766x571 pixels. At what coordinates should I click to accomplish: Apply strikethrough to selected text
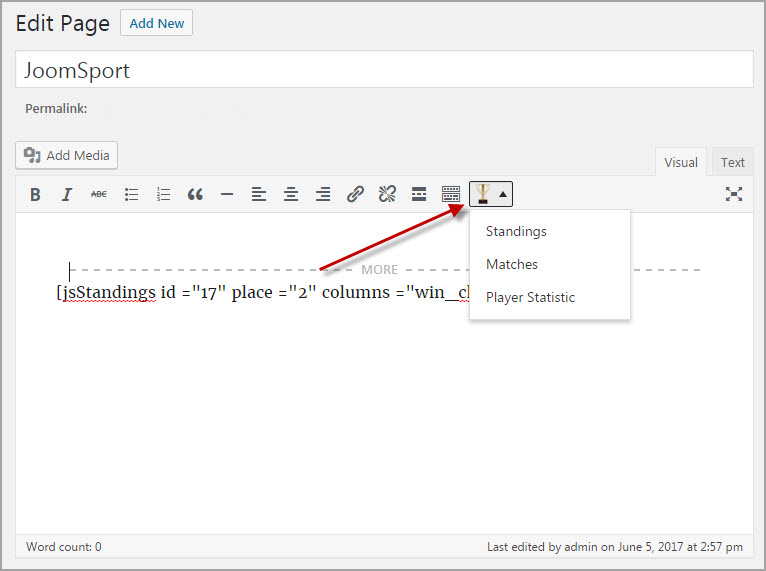point(99,194)
